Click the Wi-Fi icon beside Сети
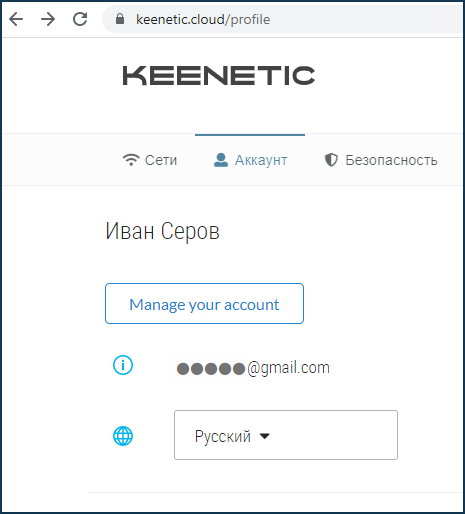 [x=131, y=160]
